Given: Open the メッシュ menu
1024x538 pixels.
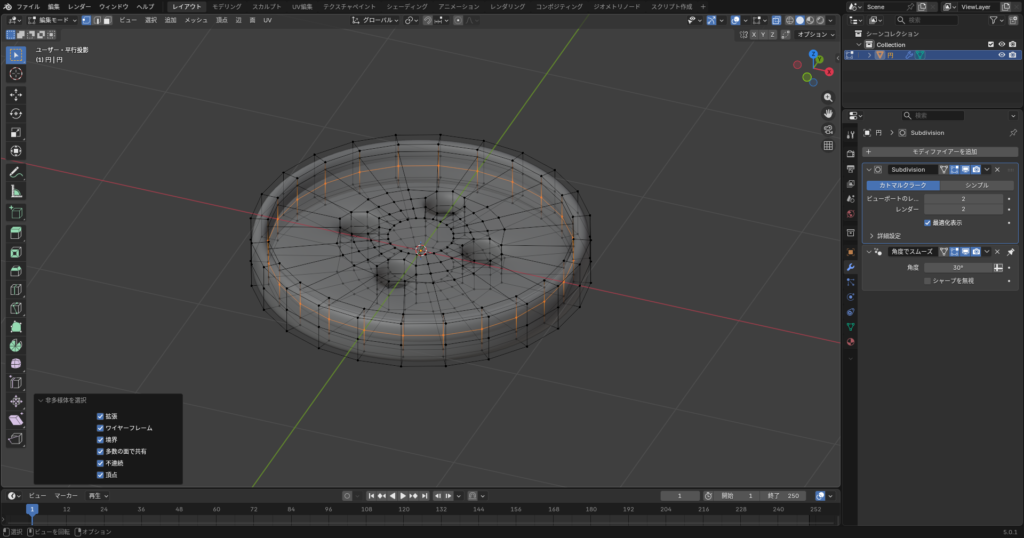Looking at the screenshot, I should click(x=195, y=20).
